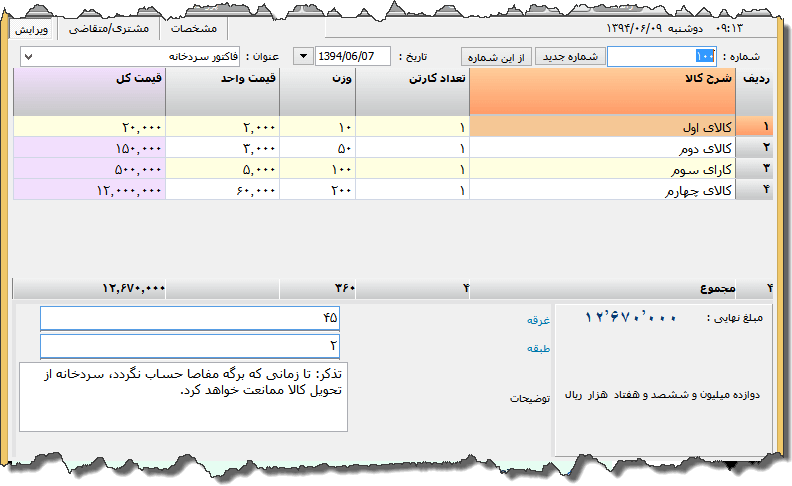
Task: Click the قیمت کل column header
Action: (89, 92)
